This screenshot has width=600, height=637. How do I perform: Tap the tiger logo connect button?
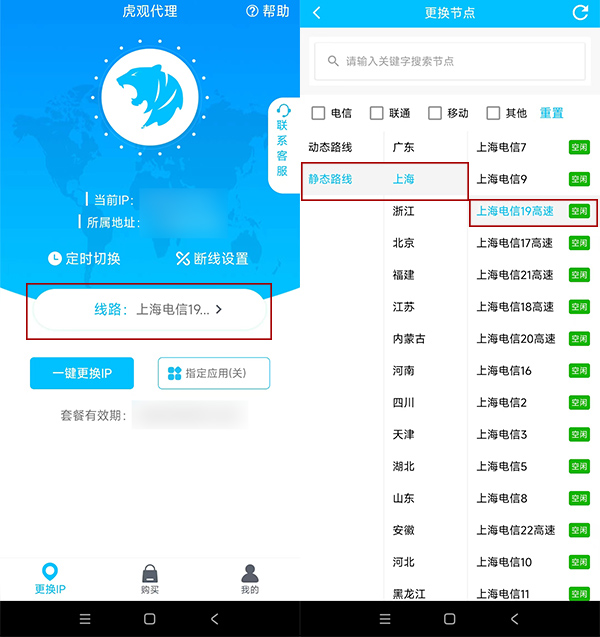150,98
